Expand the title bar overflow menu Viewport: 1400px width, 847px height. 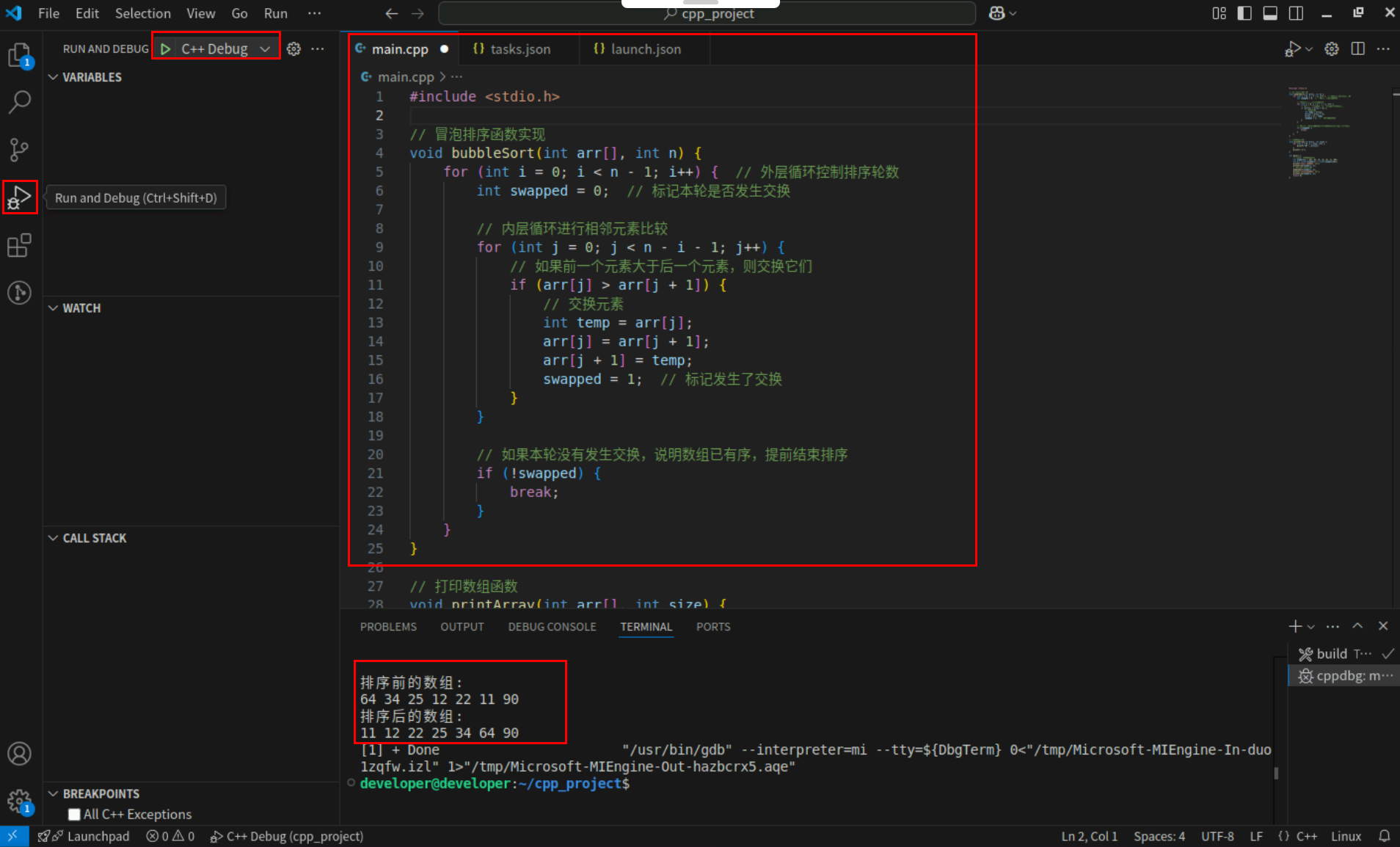click(314, 13)
